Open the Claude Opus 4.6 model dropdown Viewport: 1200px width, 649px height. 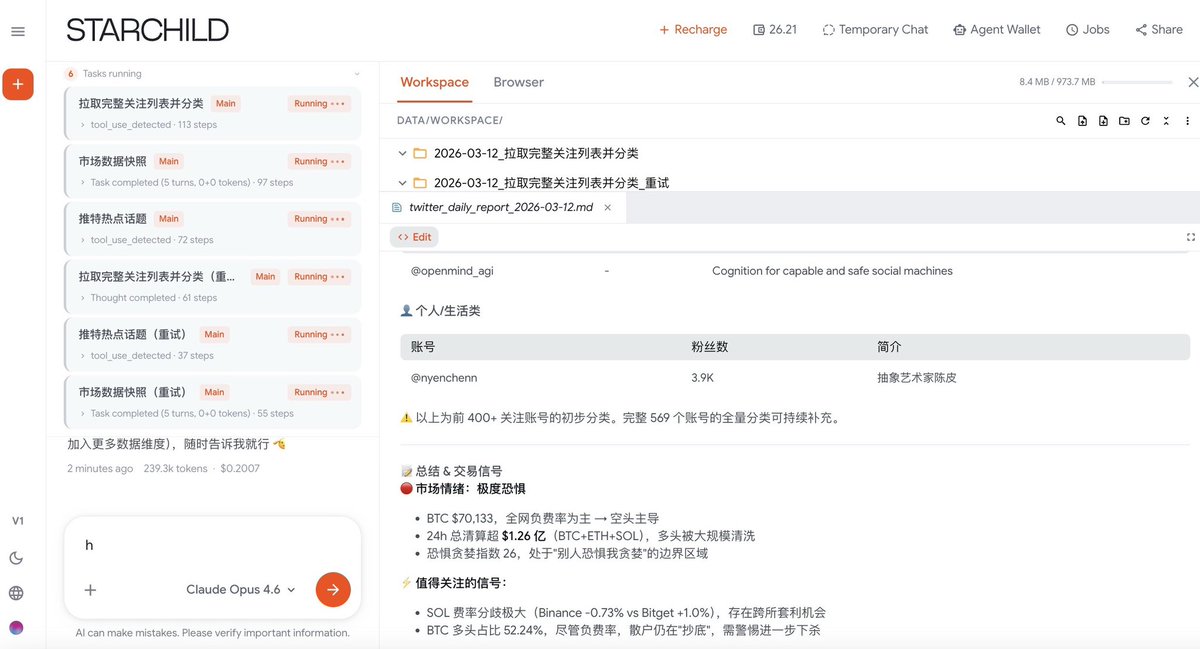tap(241, 590)
